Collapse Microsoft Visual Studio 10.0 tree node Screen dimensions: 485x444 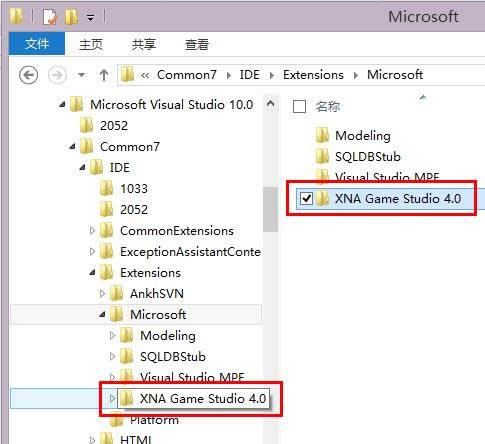(x=62, y=105)
